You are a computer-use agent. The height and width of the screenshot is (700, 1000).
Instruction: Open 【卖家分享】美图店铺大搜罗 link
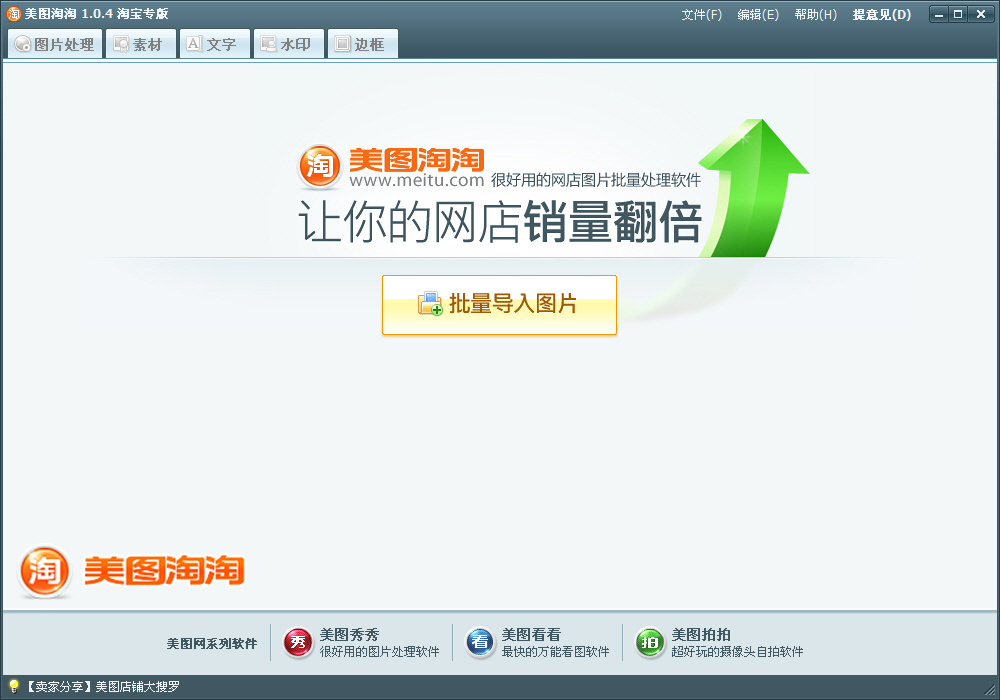pyautogui.click(x=102, y=687)
